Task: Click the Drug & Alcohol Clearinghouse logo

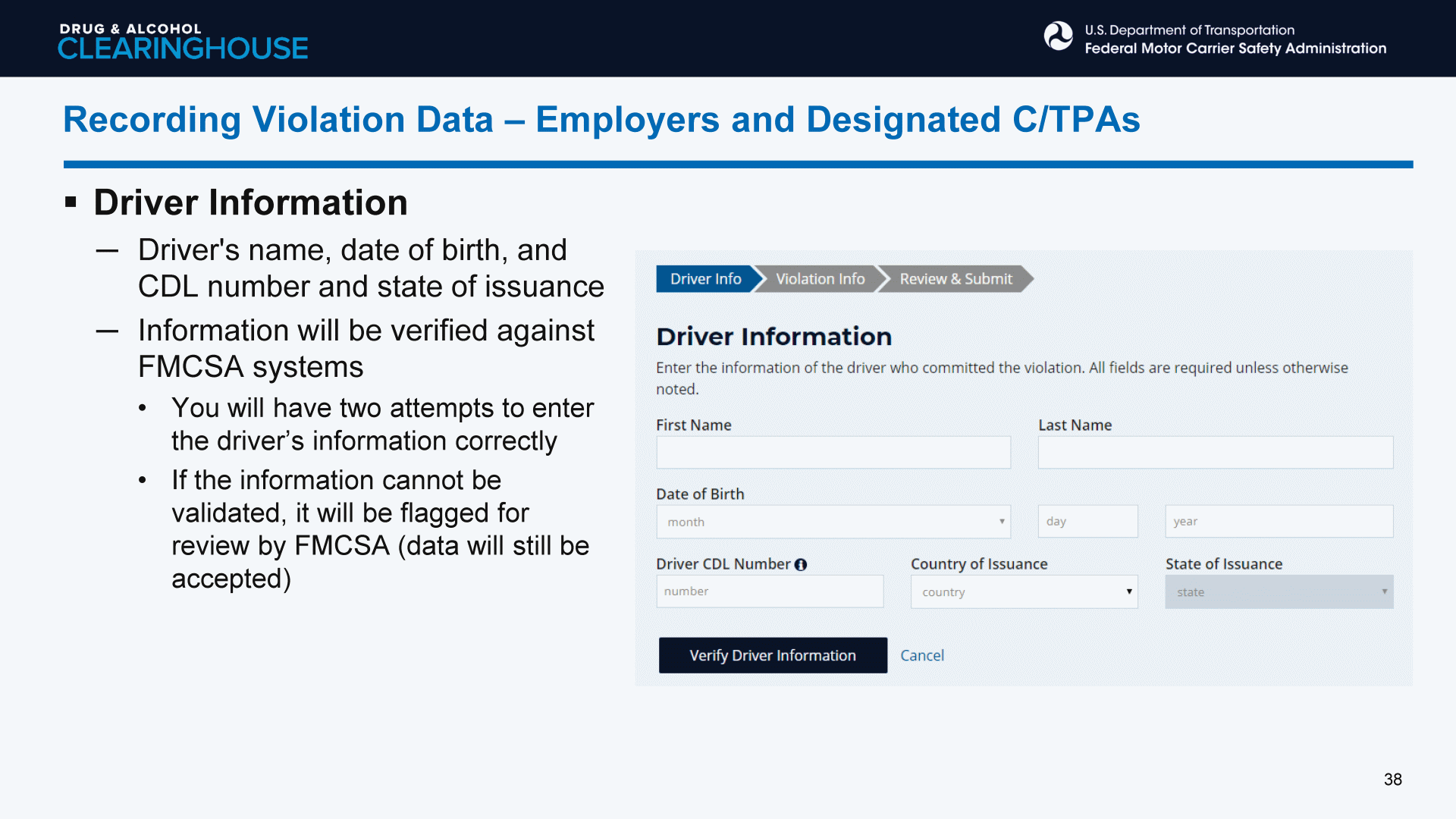Action: coord(183,41)
